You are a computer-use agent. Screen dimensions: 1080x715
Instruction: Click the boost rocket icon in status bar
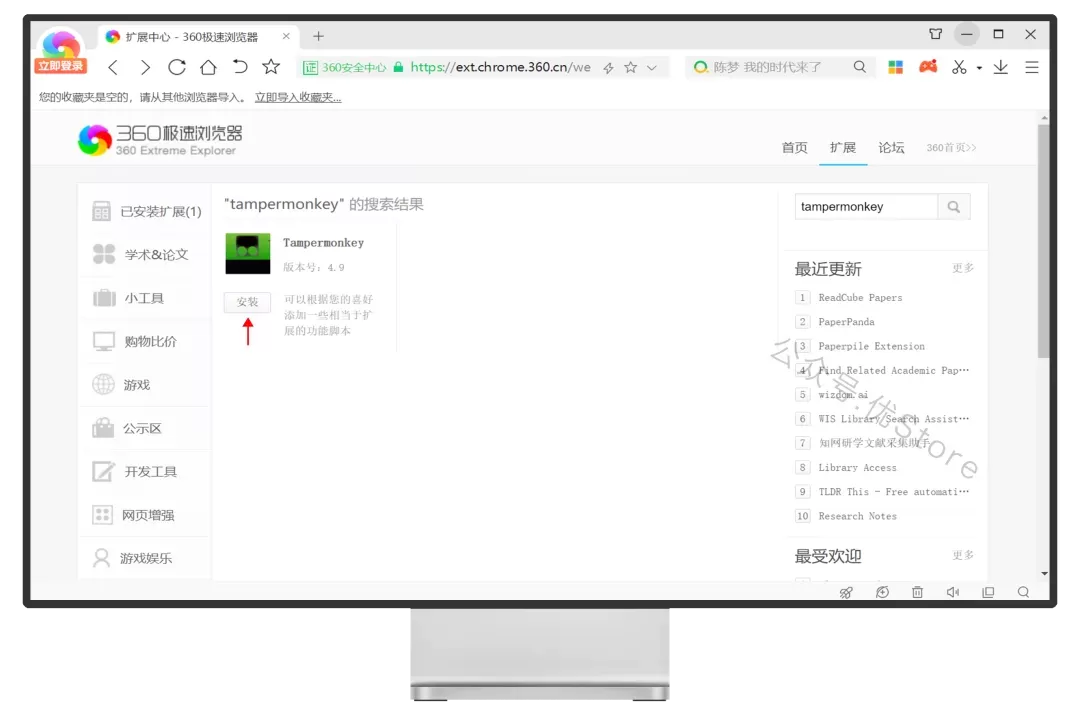coord(846,592)
